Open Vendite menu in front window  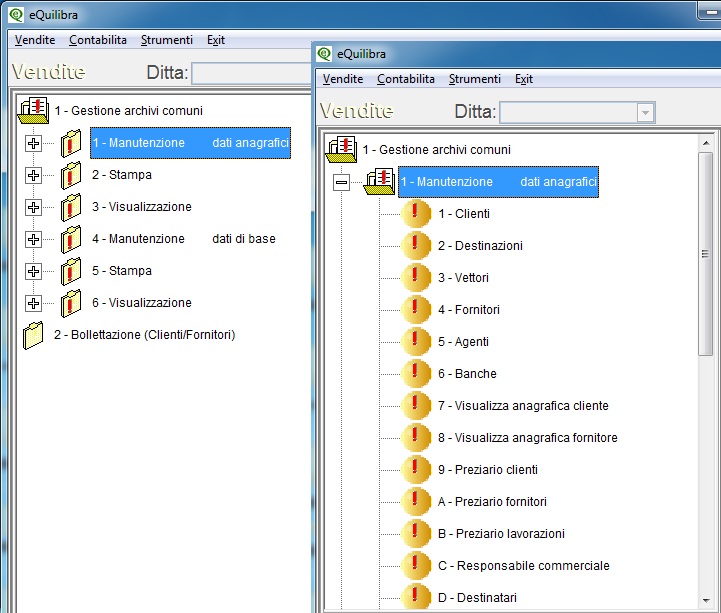click(343, 79)
